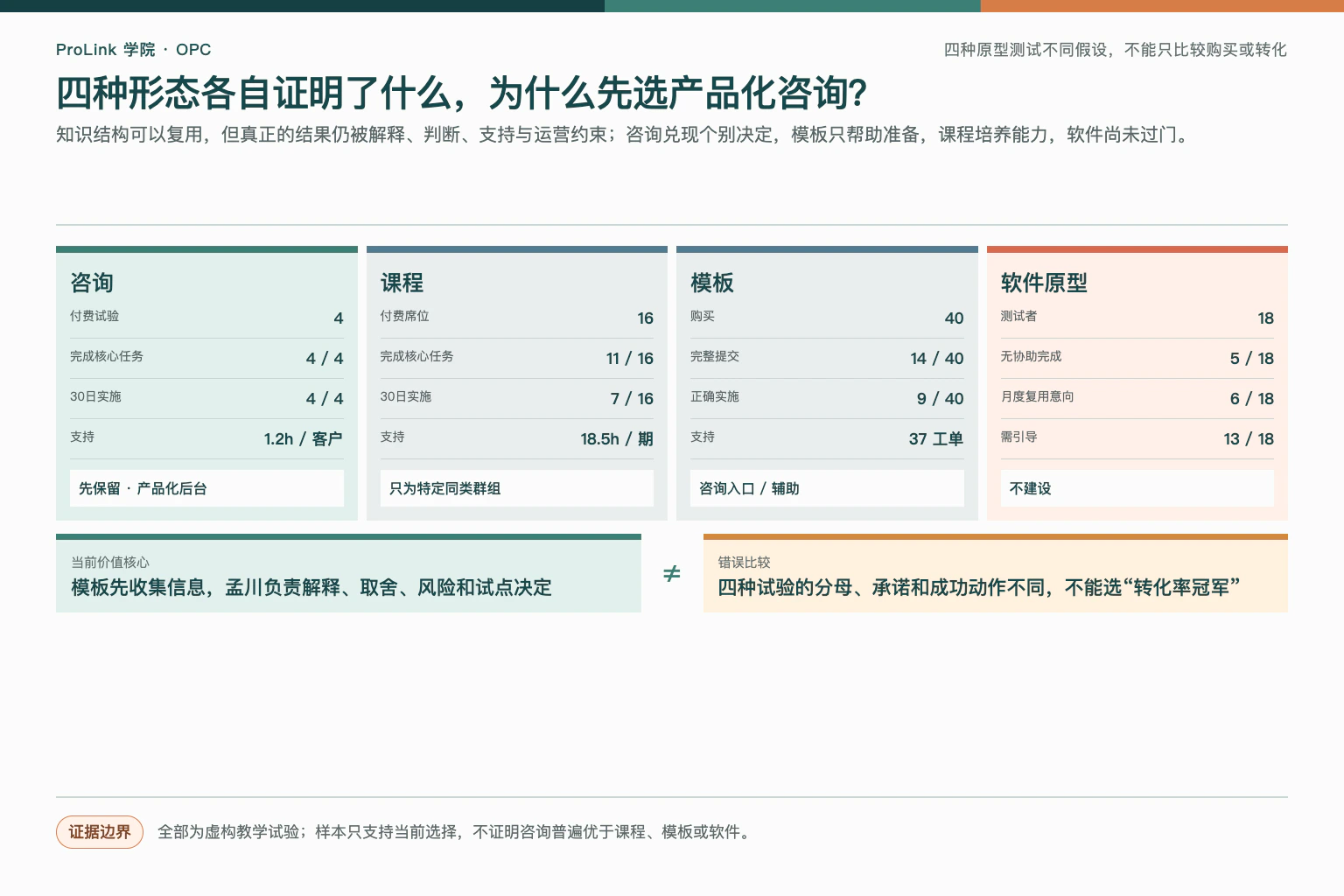Click 30日实施 value 4 / 4 in 咨询

pos(325,399)
